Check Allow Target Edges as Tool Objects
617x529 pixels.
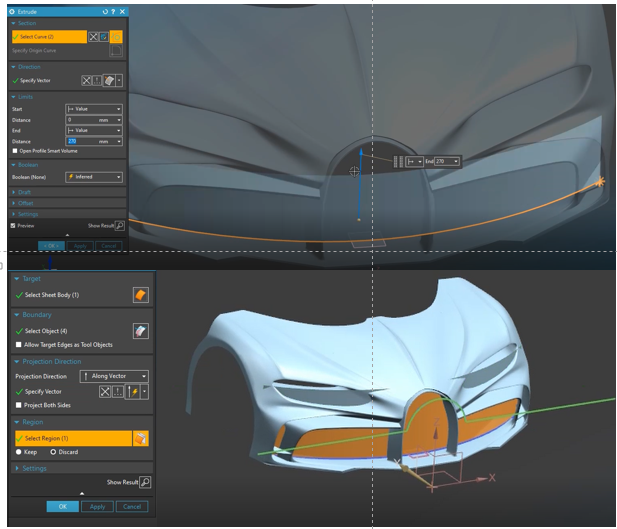tap(18, 345)
